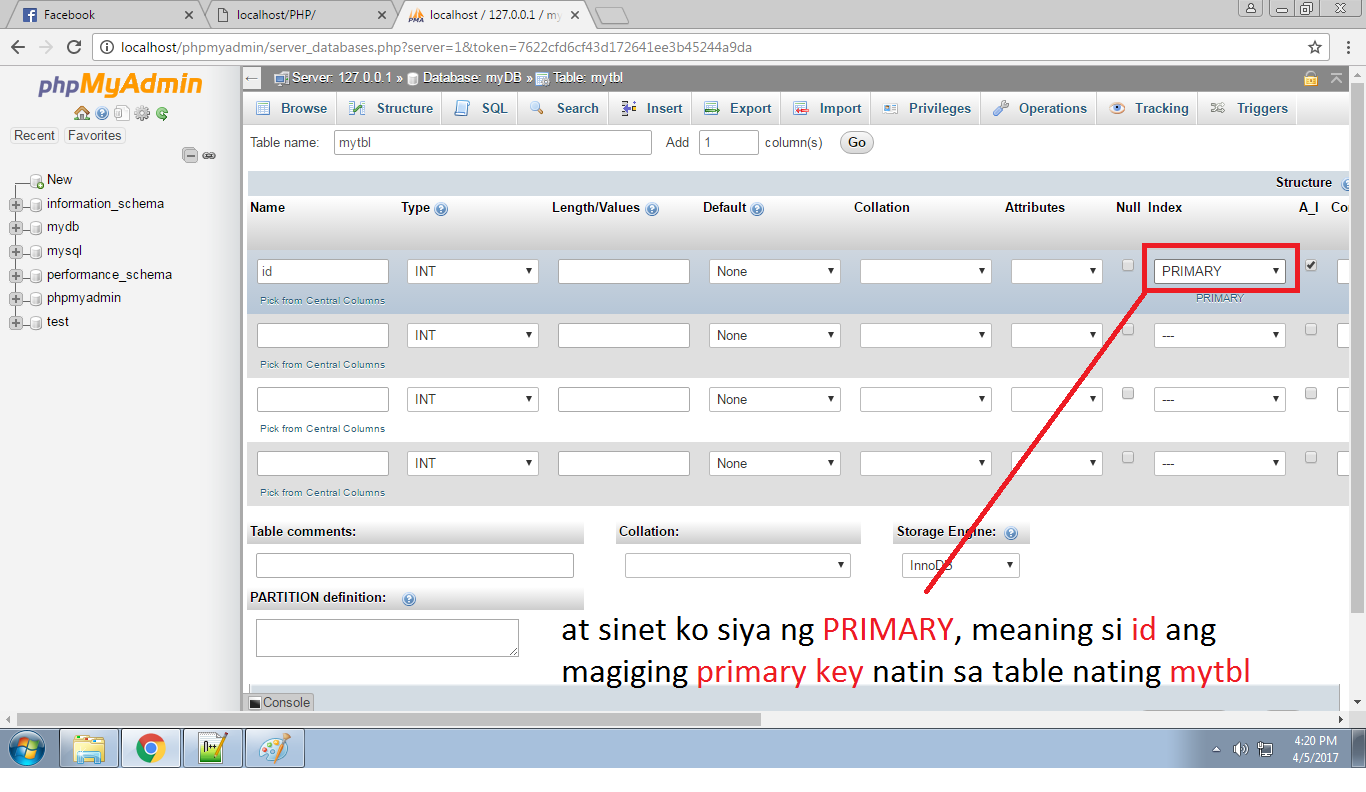
Task: Open documentation via the question mark icon
Action: (x=102, y=113)
